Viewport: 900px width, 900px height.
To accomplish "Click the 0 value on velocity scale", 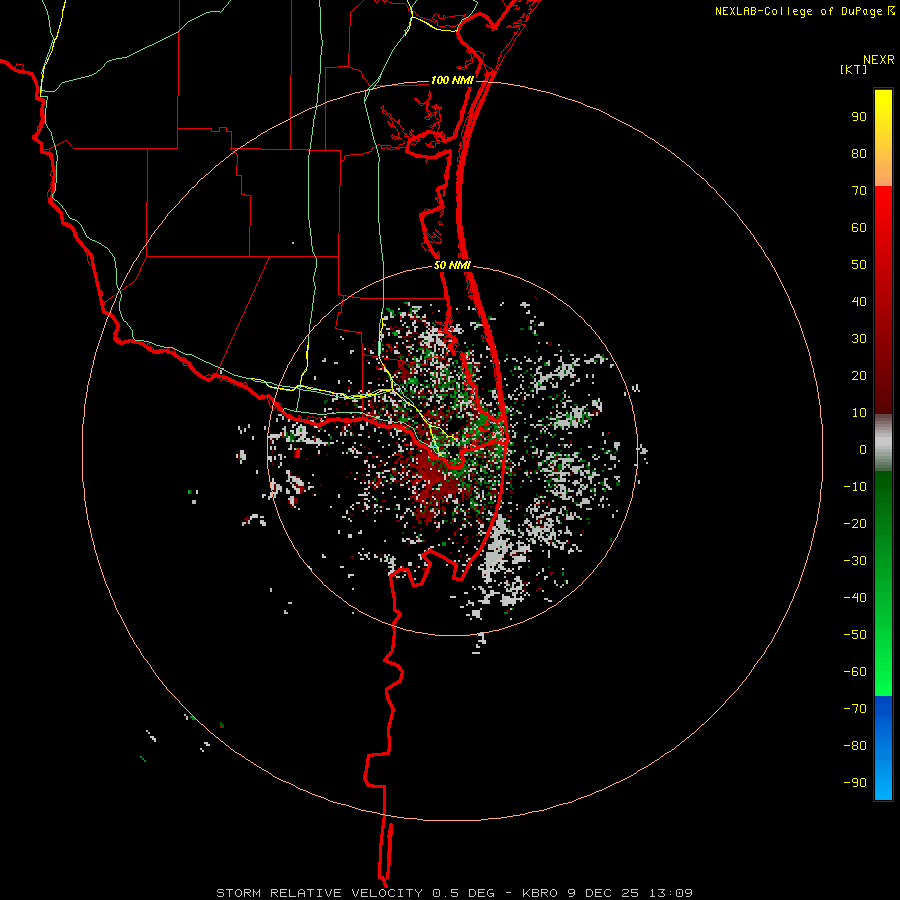I will 863,449.
